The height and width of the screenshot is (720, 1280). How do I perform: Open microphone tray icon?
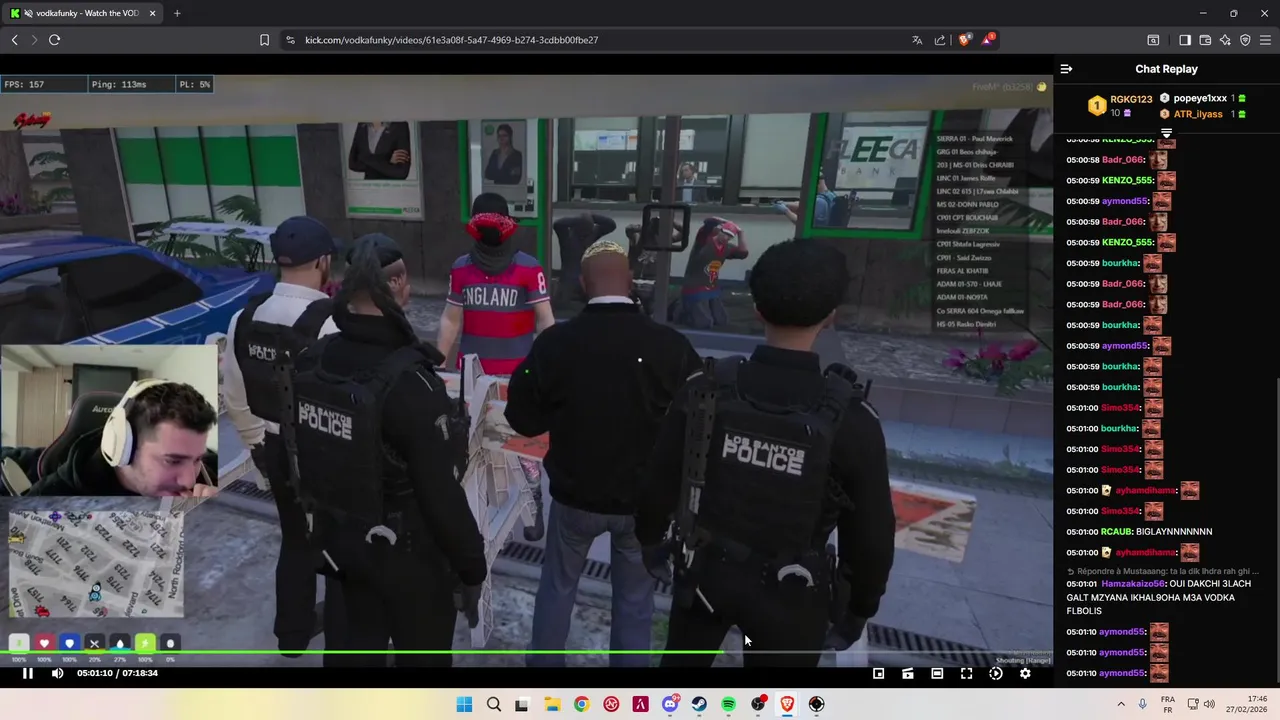click(1142, 705)
